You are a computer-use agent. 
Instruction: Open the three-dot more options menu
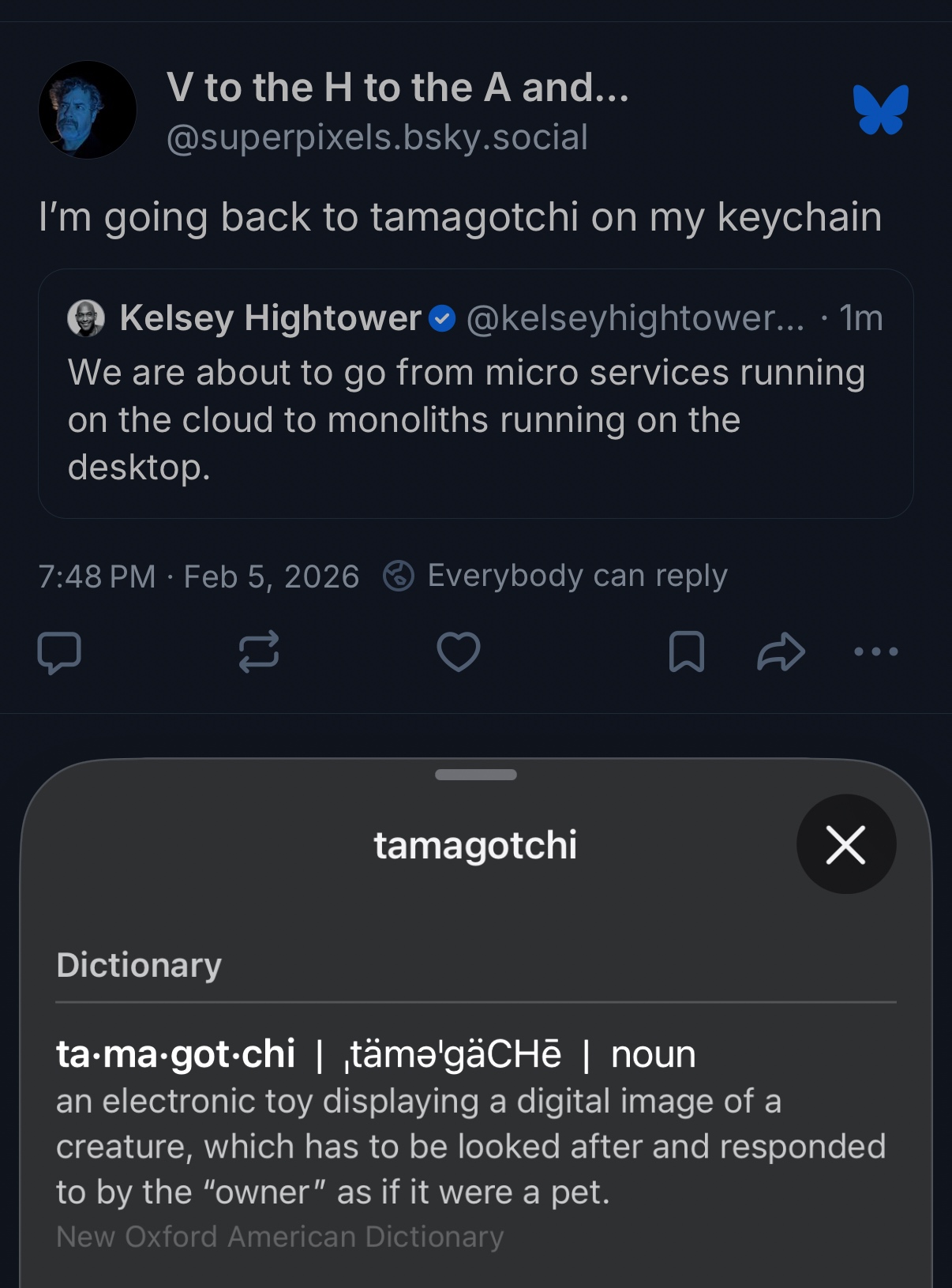pos(876,652)
